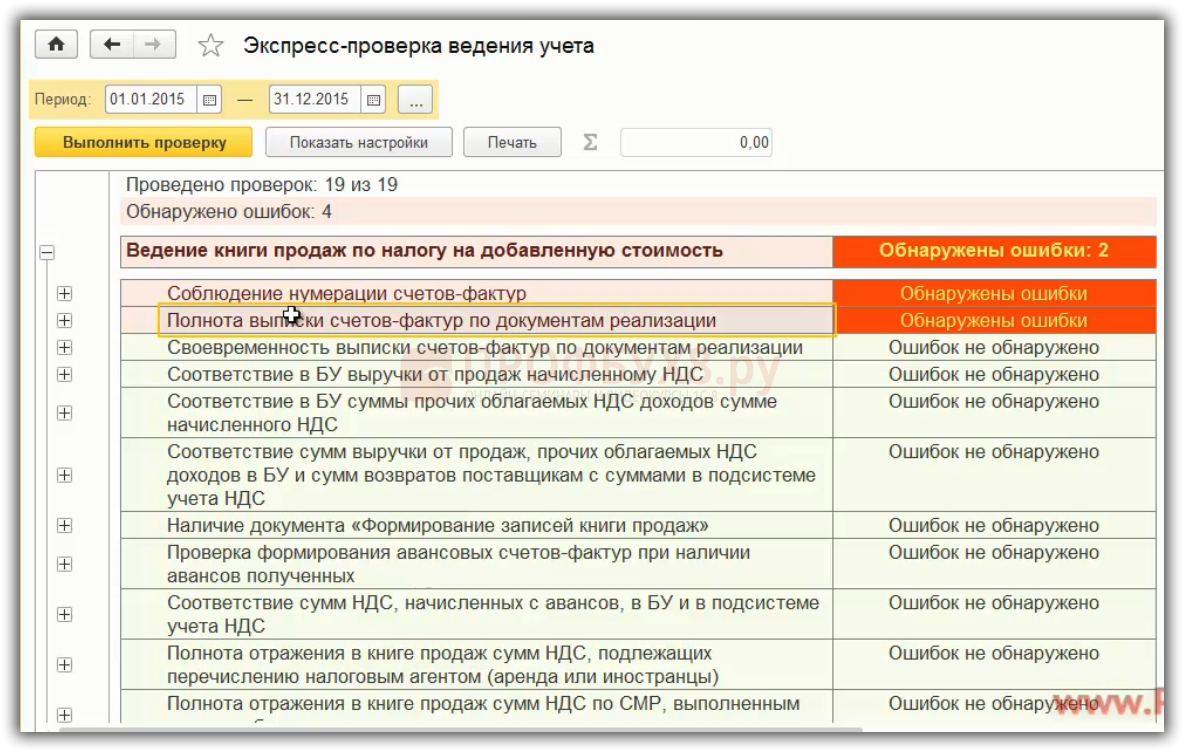Click the forward arrow navigation button

[152, 45]
